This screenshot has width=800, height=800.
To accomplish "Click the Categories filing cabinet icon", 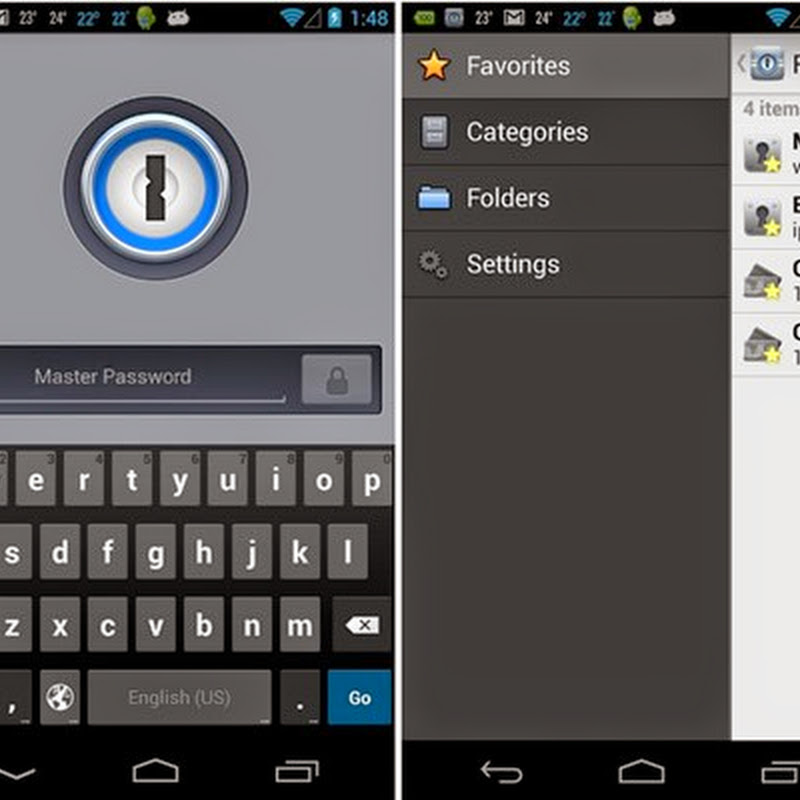I will click(434, 132).
